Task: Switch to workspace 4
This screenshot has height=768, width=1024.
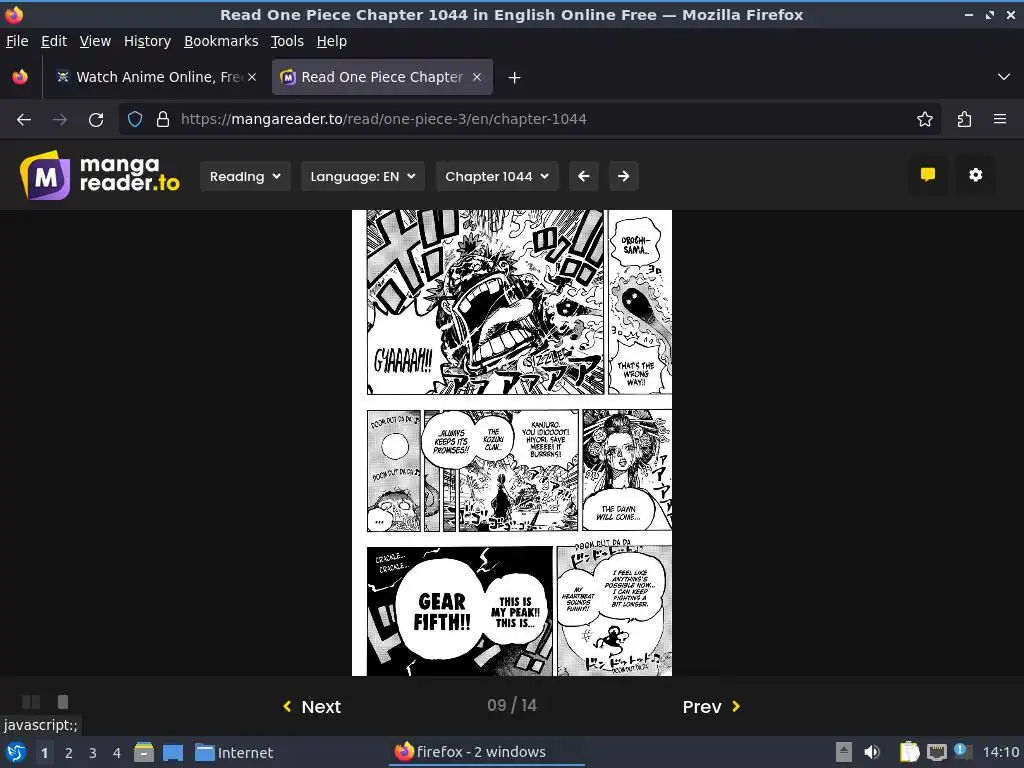Action: point(117,753)
